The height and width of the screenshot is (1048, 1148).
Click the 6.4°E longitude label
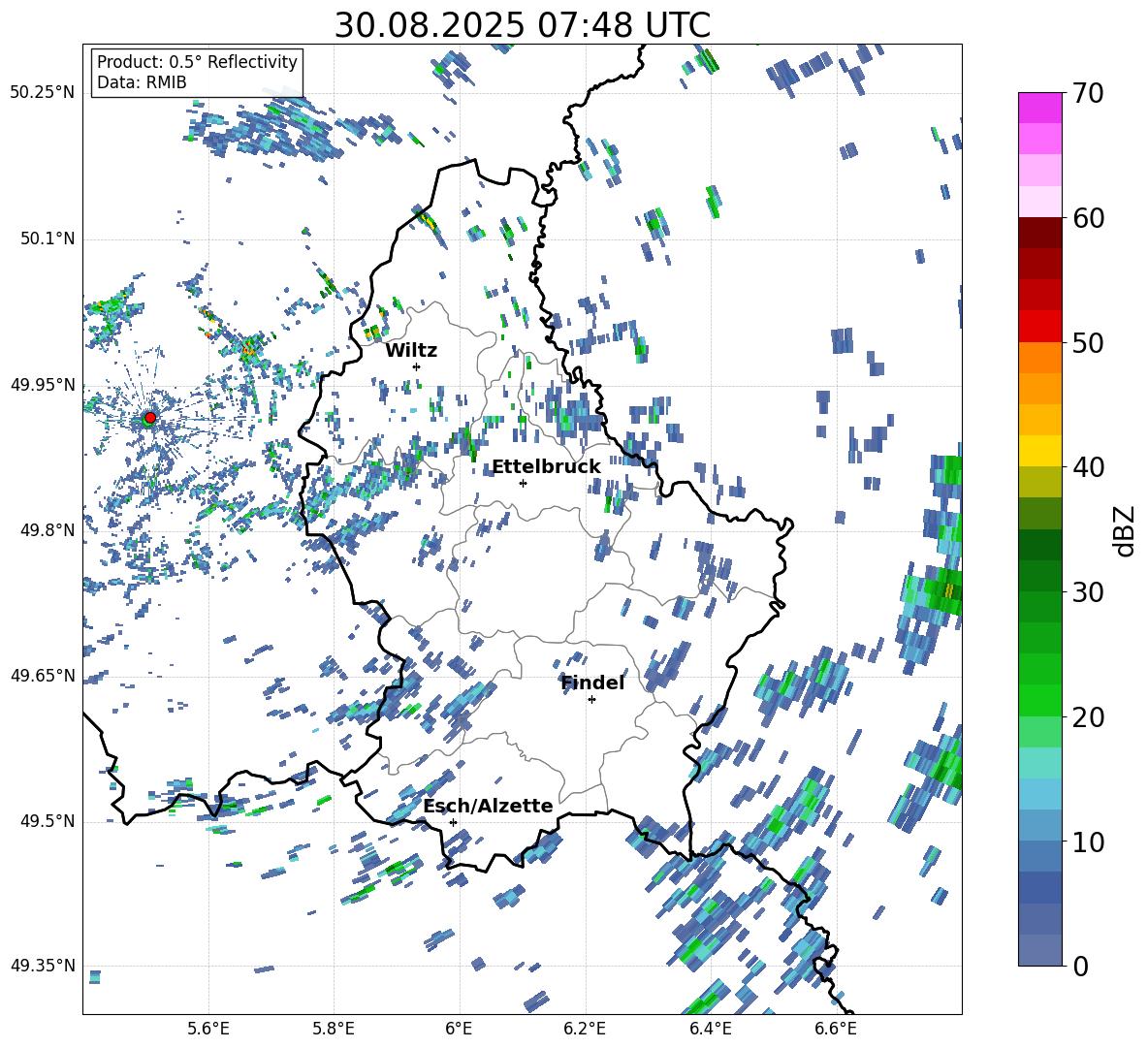(x=710, y=1029)
